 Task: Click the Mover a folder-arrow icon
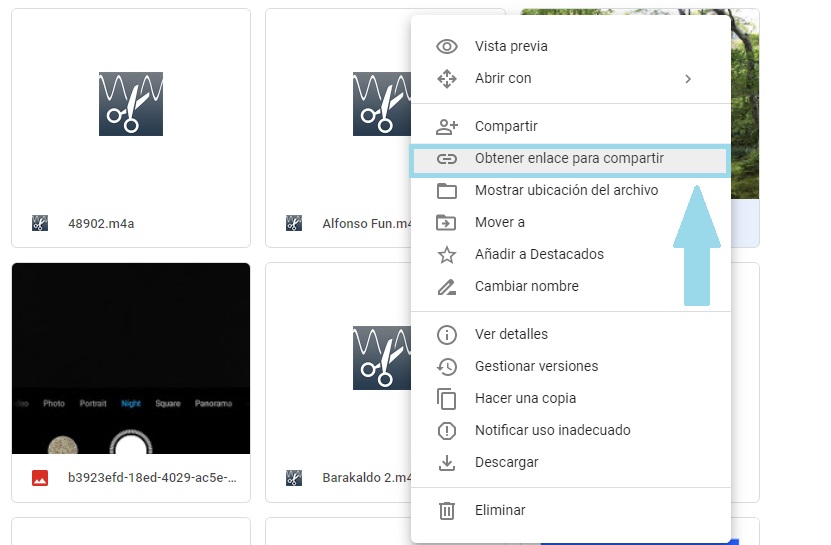446,223
